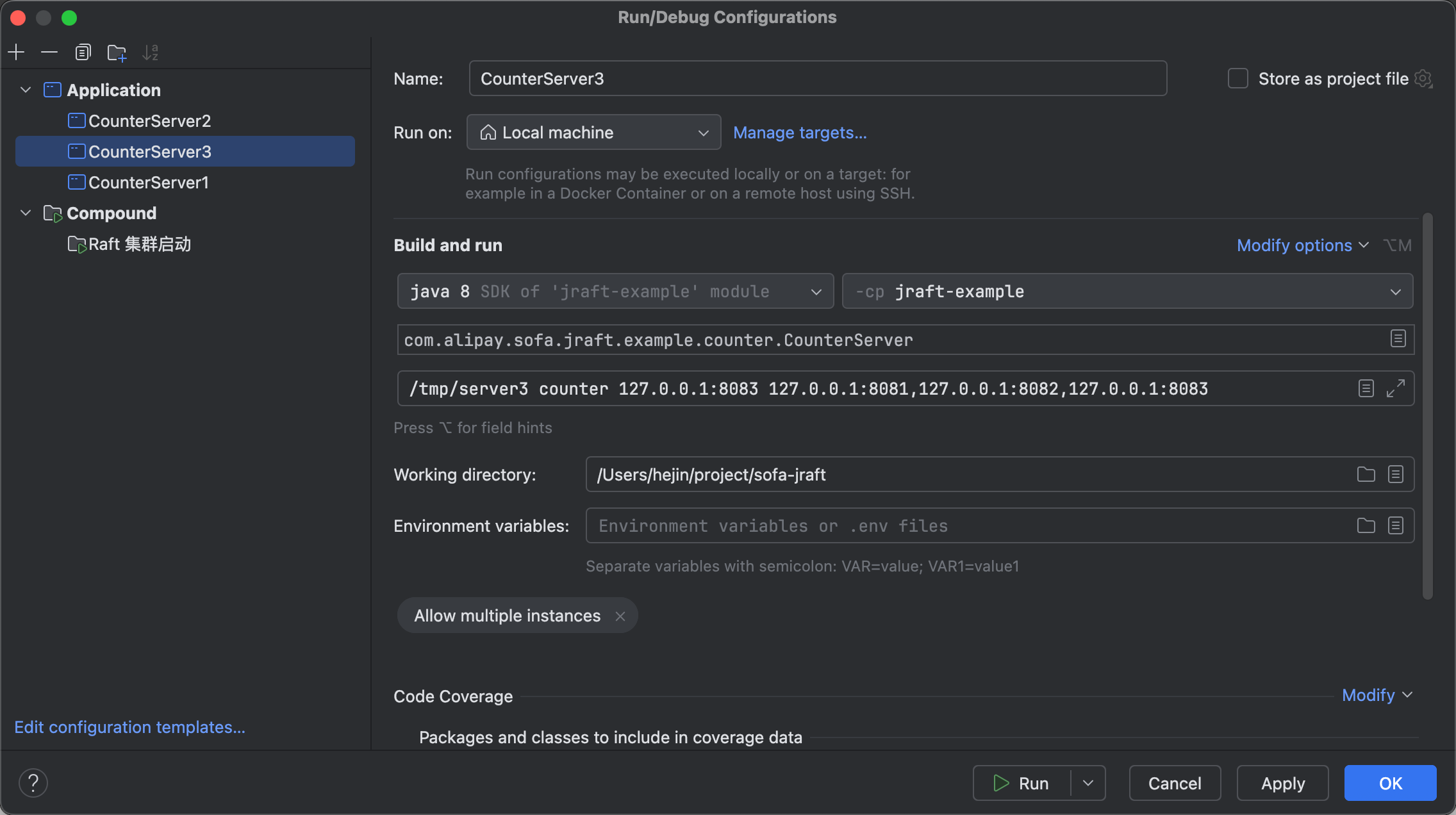Expand the program arguments field editor
This screenshot has height=815, width=1456.
pyautogui.click(x=1395, y=388)
